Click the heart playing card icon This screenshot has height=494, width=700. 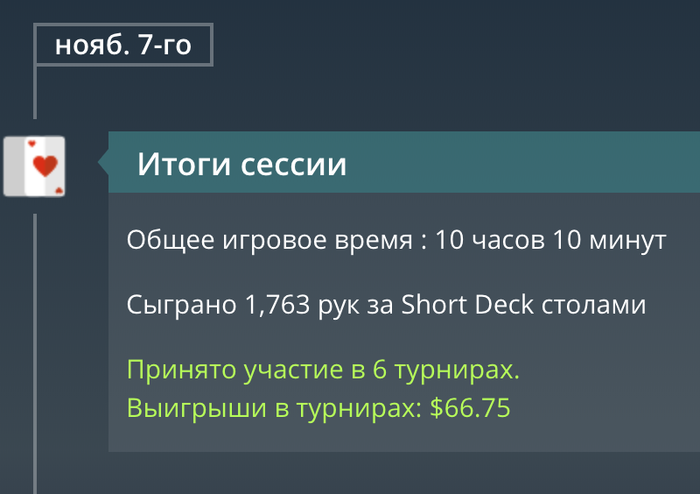click(x=34, y=166)
